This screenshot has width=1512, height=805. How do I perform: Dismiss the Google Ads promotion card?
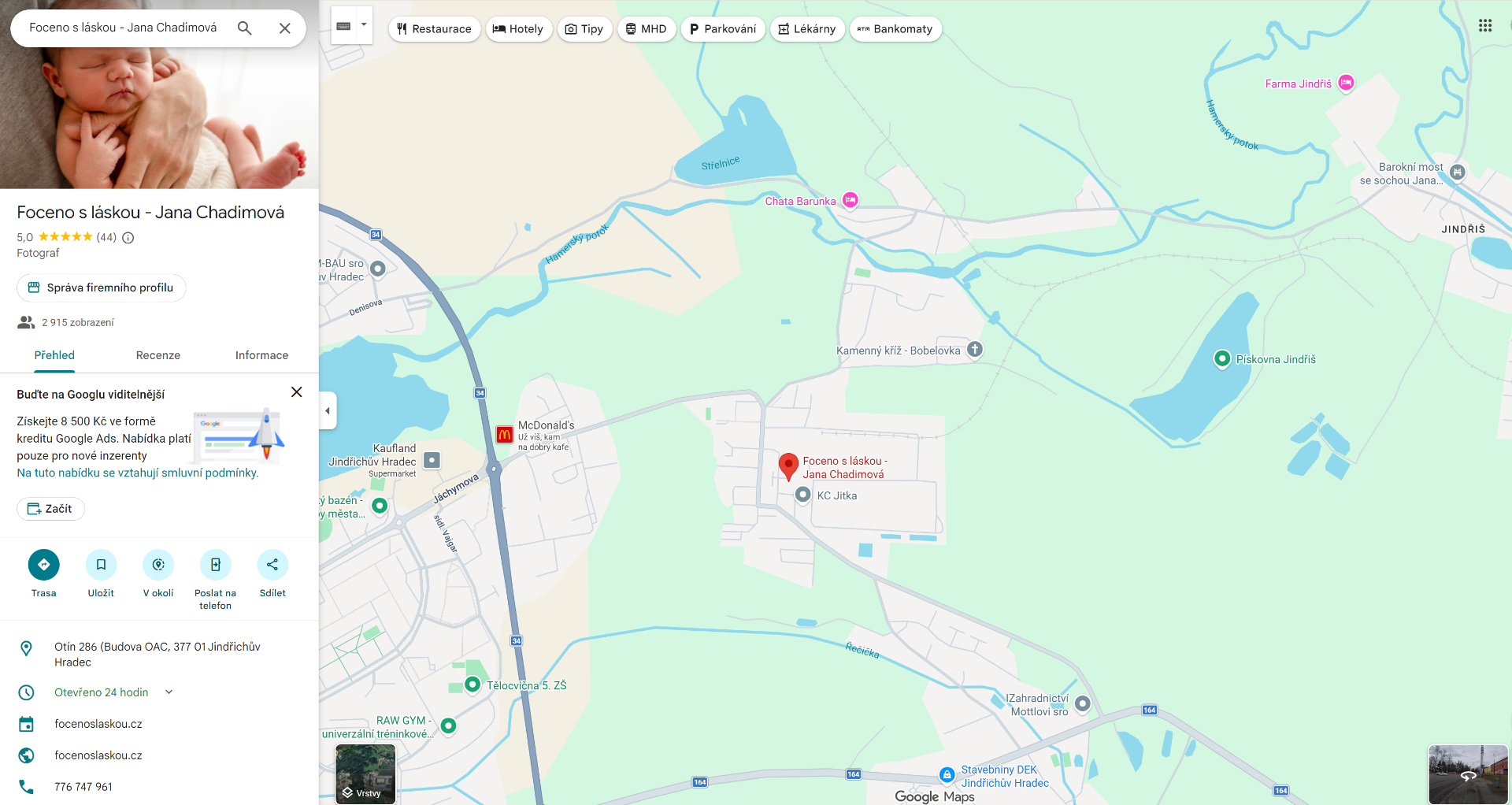(x=297, y=392)
